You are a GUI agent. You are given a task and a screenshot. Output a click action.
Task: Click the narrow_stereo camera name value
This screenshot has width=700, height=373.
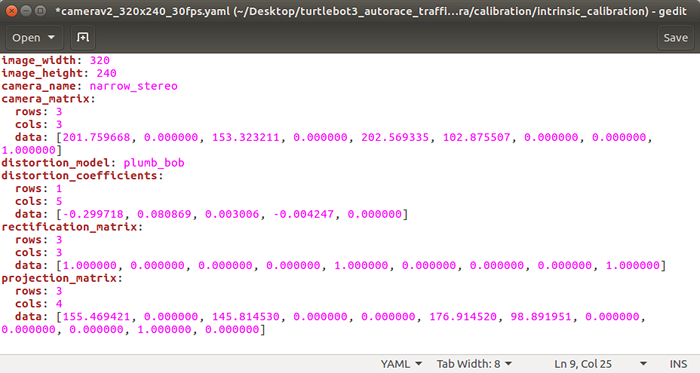pos(133,86)
